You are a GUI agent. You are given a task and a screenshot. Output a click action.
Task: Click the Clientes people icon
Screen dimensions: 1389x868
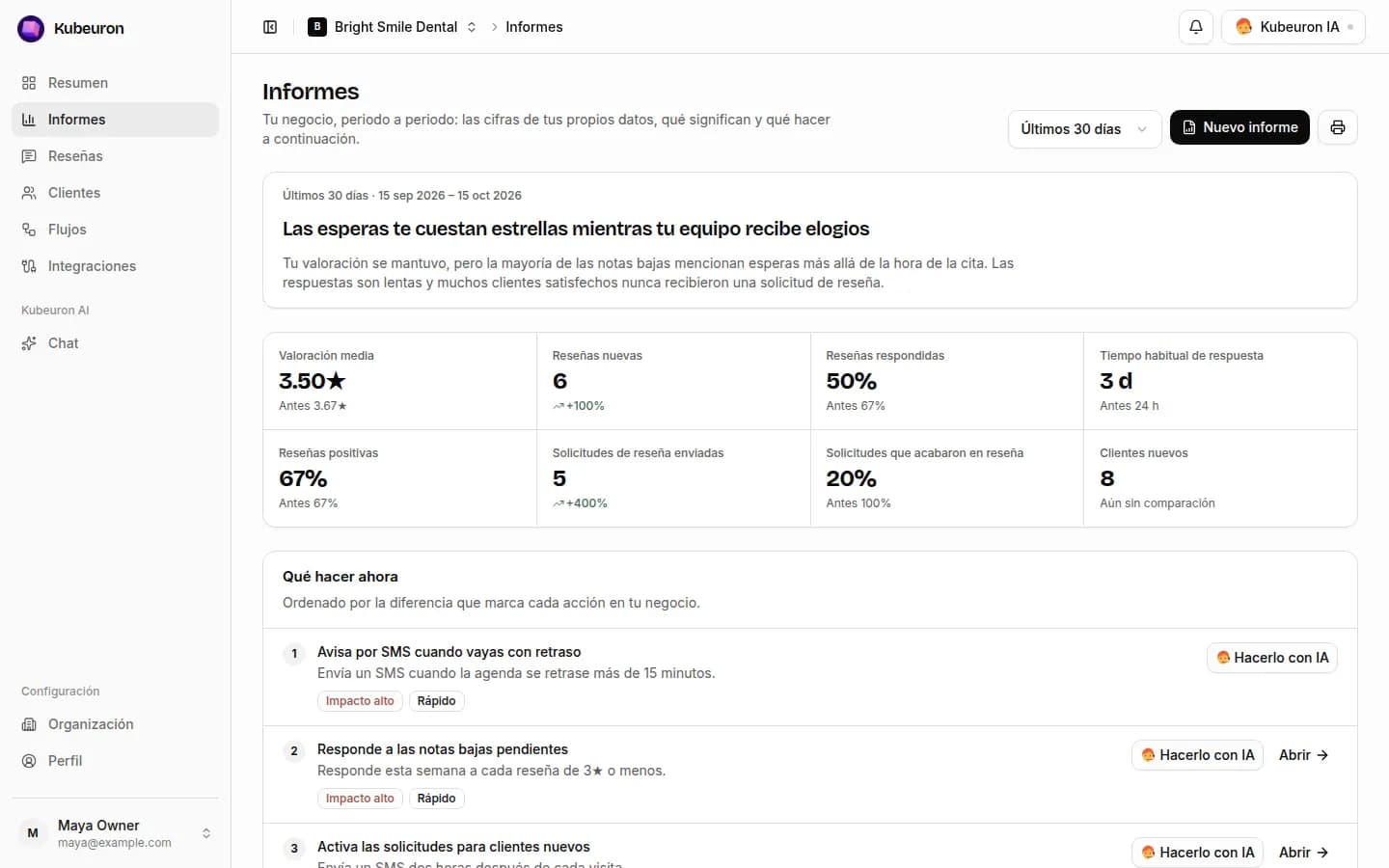[29, 193]
